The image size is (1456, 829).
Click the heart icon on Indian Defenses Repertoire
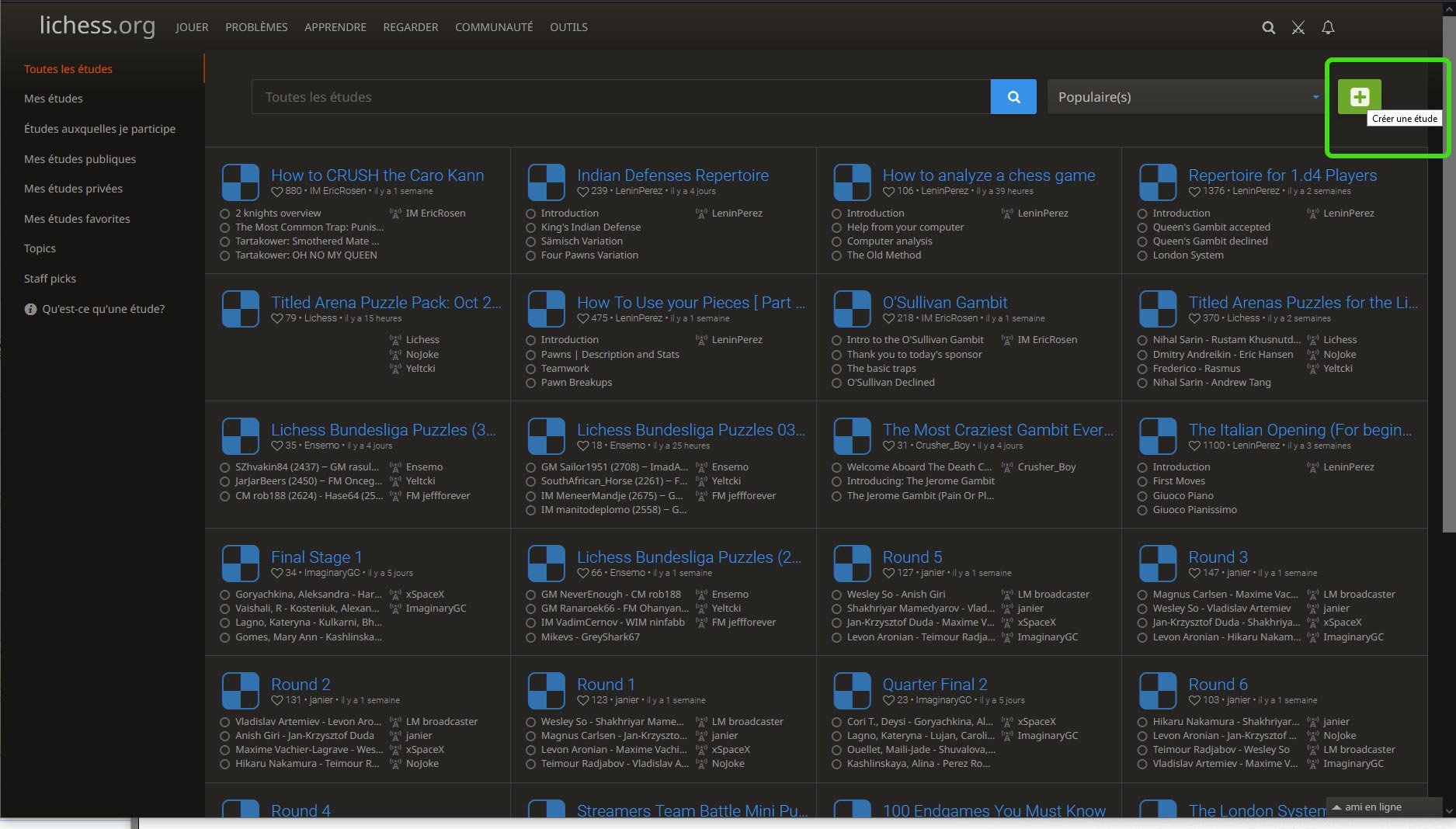582,191
